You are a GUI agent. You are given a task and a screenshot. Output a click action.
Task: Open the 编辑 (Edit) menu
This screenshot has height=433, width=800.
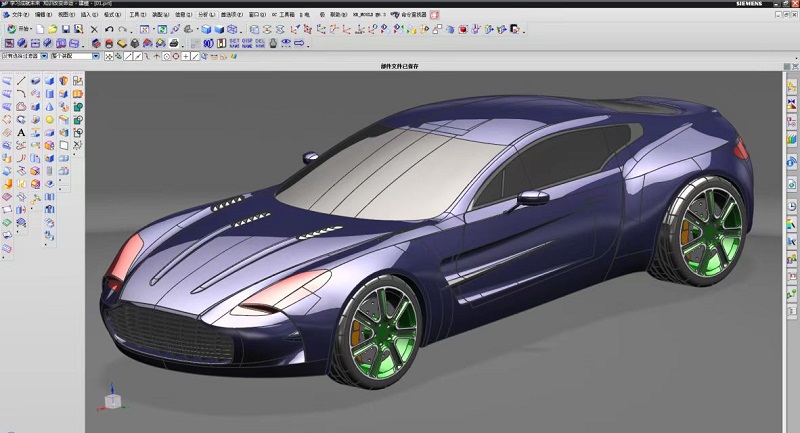tap(41, 15)
